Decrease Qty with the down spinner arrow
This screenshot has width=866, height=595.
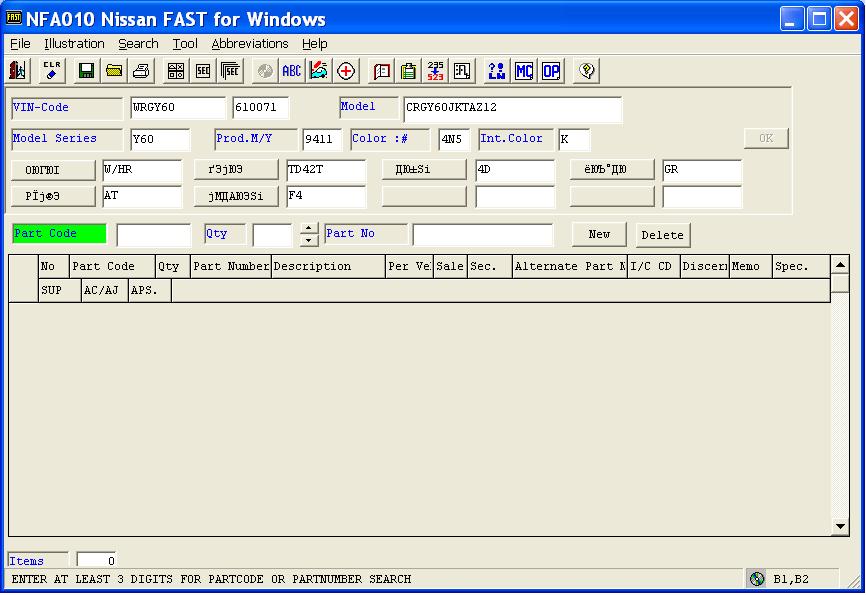coord(309,240)
